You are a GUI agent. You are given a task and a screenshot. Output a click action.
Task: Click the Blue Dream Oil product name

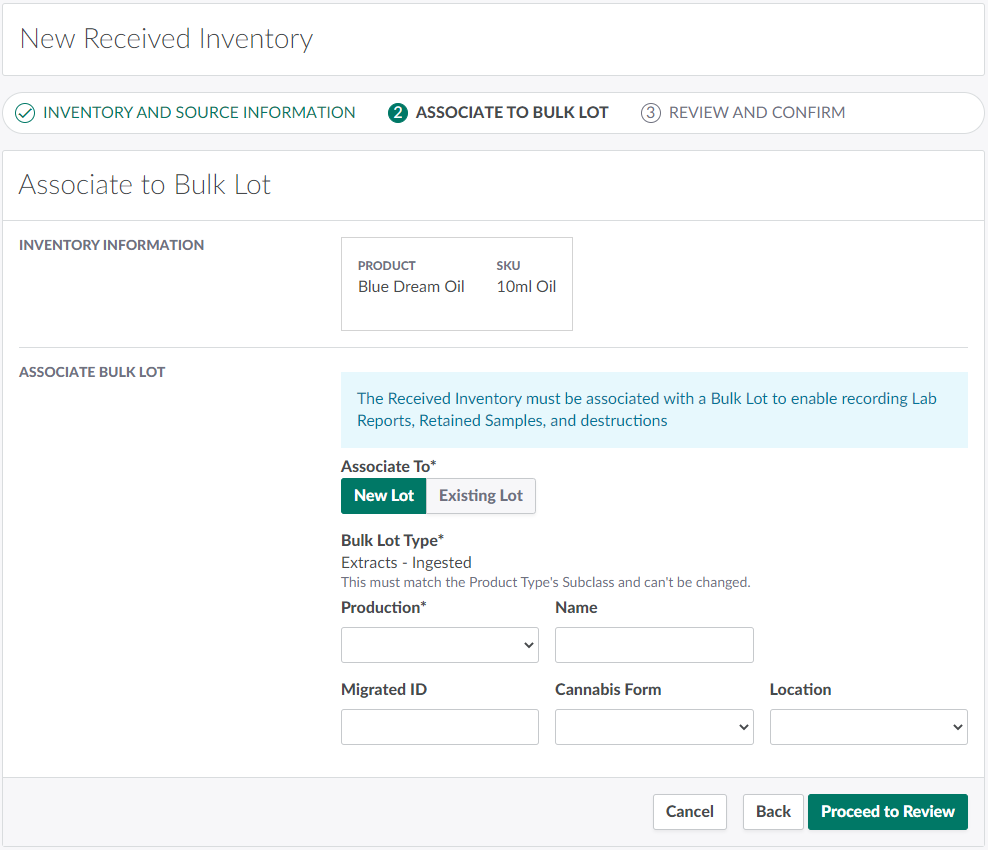point(411,287)
